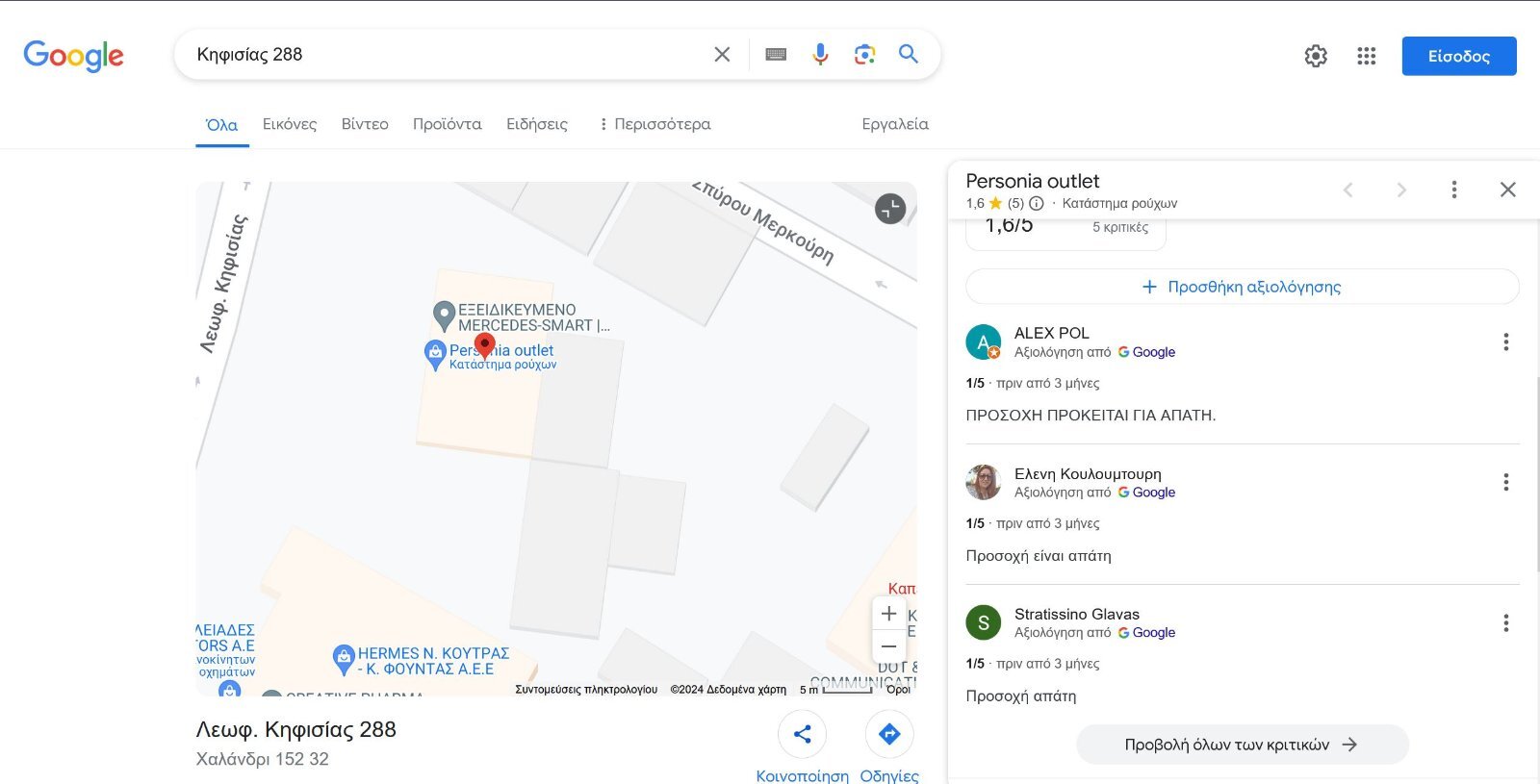Click Persona outlet shopping marker
The height and width of the screenshot is (784, 1540).
[435, 355]
